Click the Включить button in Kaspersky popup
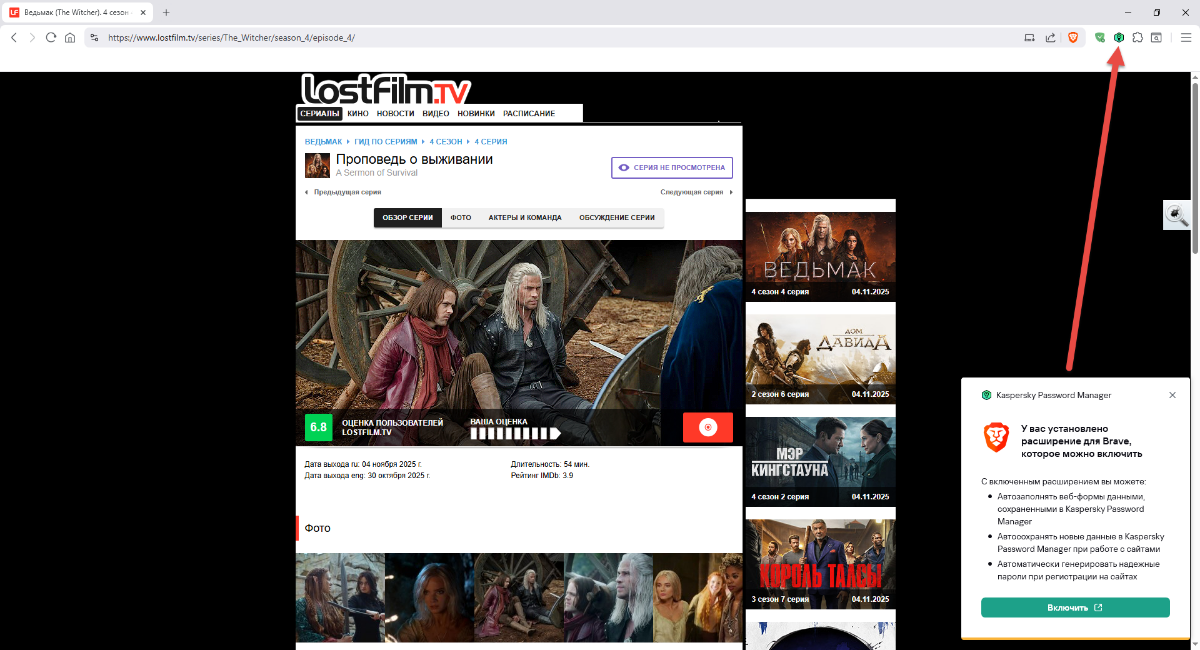This screenshot has height=650, width=1200. point(1075,607)
